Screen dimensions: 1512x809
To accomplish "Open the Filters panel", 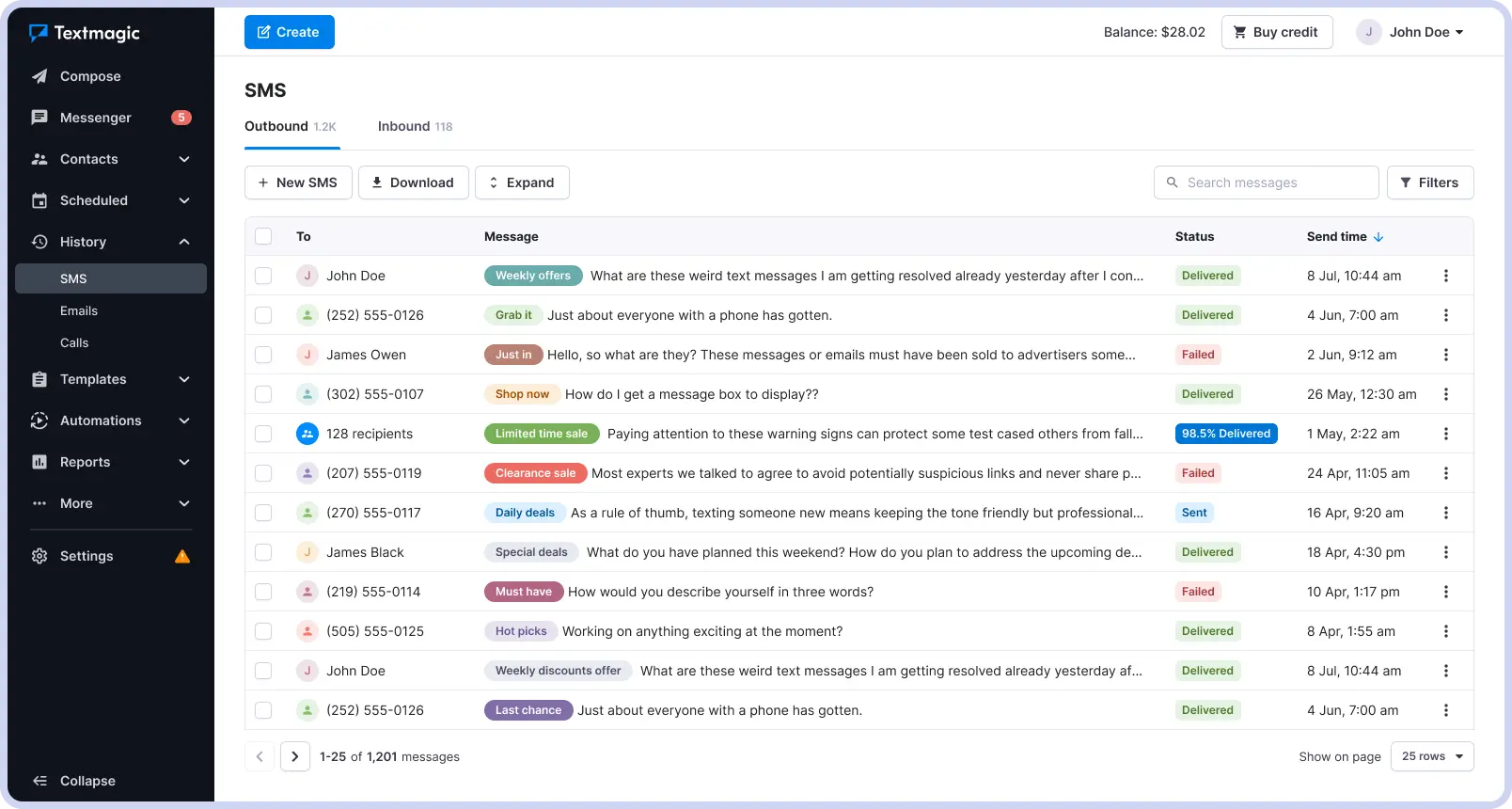I will click(1430, 182).
